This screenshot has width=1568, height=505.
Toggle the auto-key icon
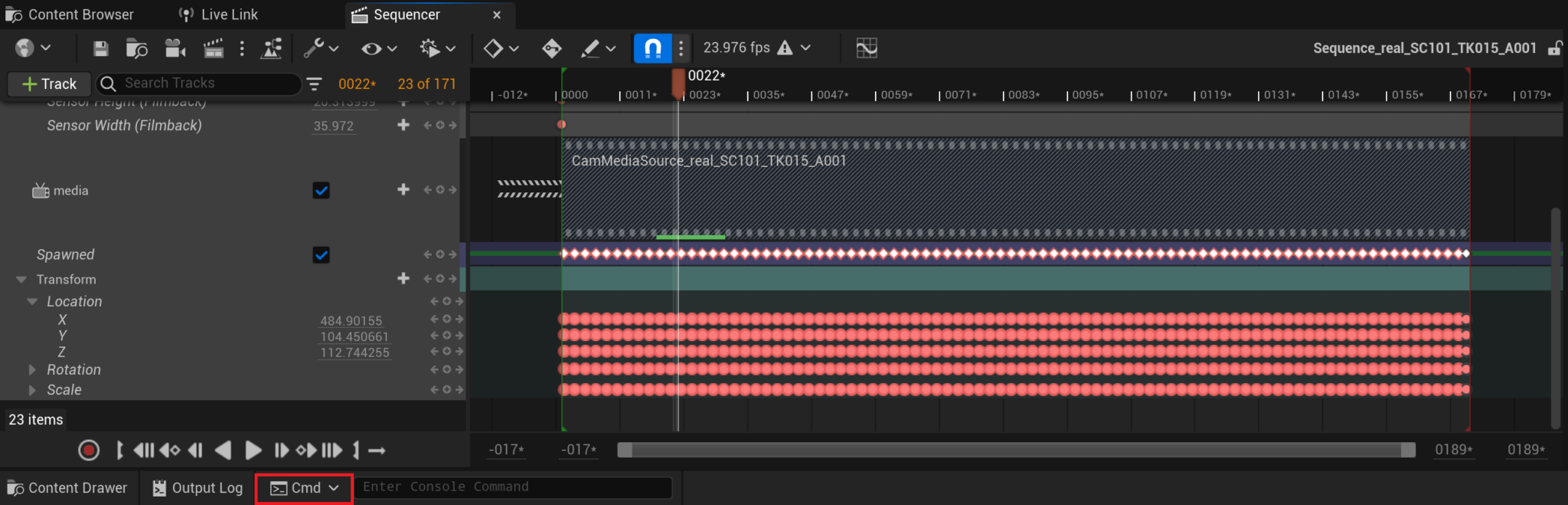[x=552, y=48]
